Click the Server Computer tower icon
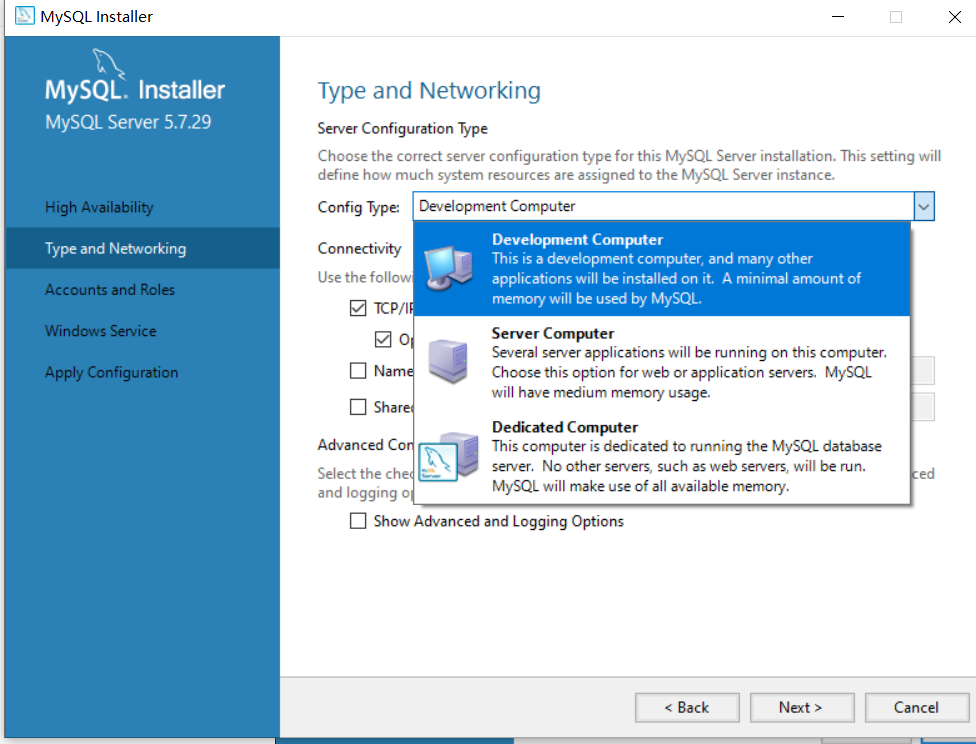The height and width of the screenshot is (744, 976). (x=448, y=361)
